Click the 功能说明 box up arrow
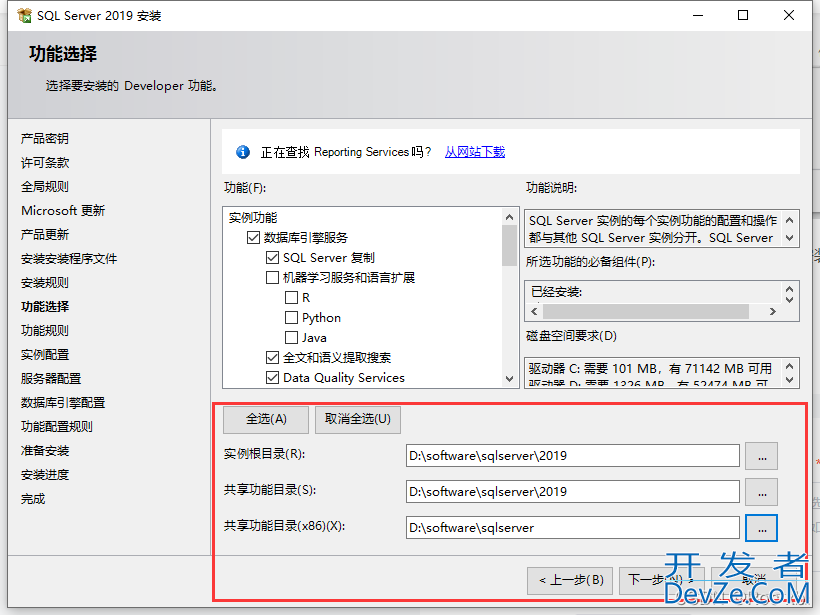The image size is (820, 615). pos(790,221)
